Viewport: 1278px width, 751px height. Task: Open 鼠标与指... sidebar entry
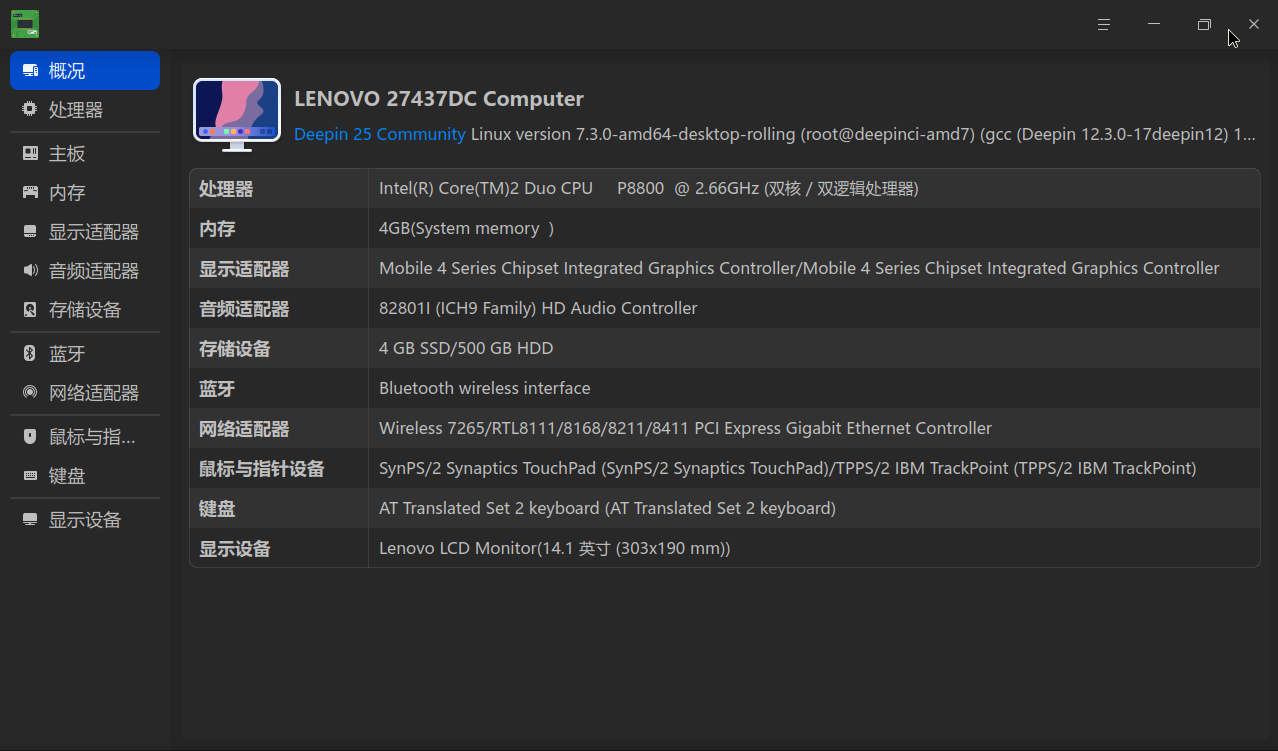pyautogui.click(x=85, y=437)
